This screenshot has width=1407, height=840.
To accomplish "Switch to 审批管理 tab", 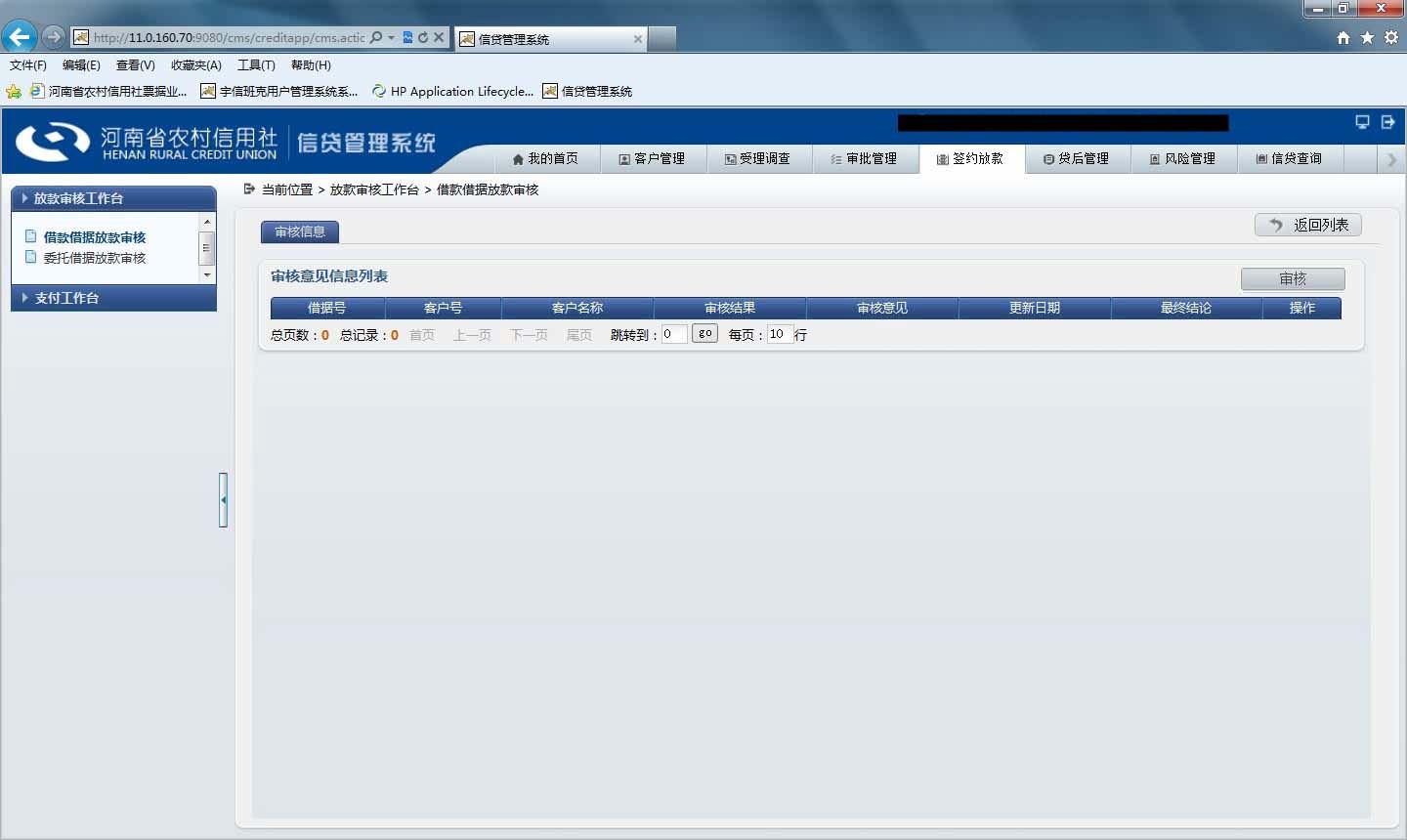I will [865, 158].
